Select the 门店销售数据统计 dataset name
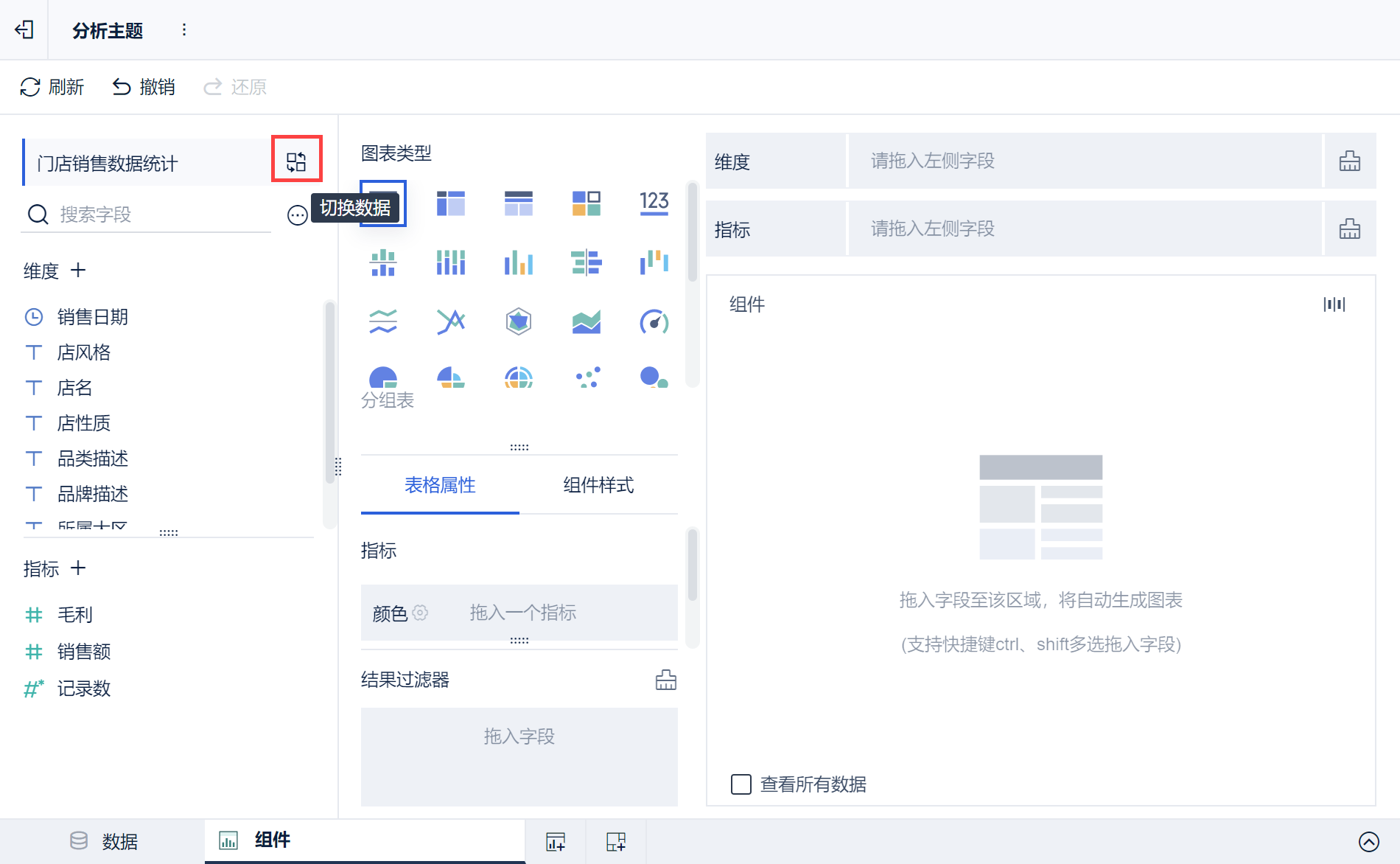The image size is (1400, 864). pyautogui.click(x=107, y=163)
